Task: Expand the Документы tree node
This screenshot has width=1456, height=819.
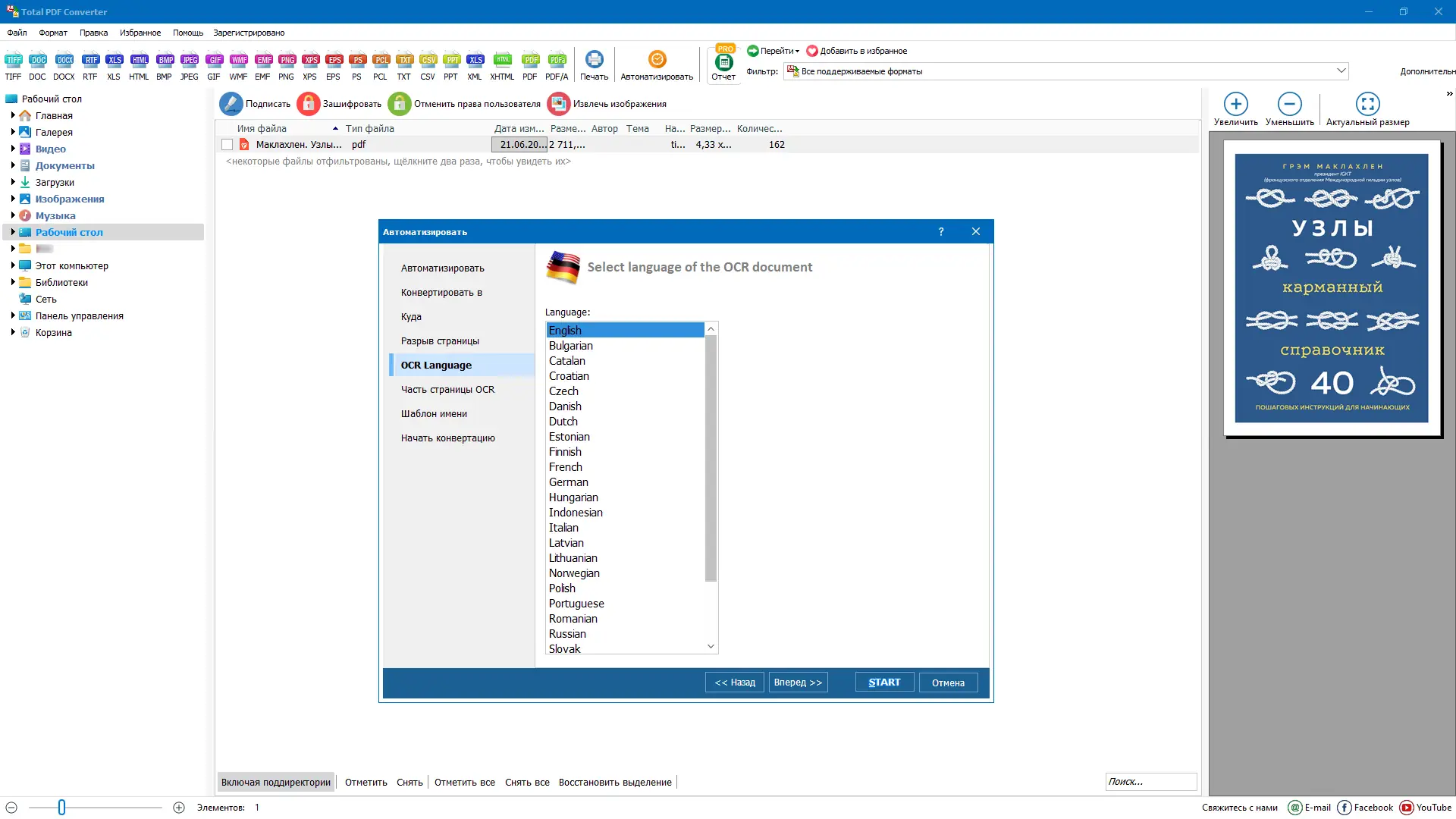Action: coord(13,165)
